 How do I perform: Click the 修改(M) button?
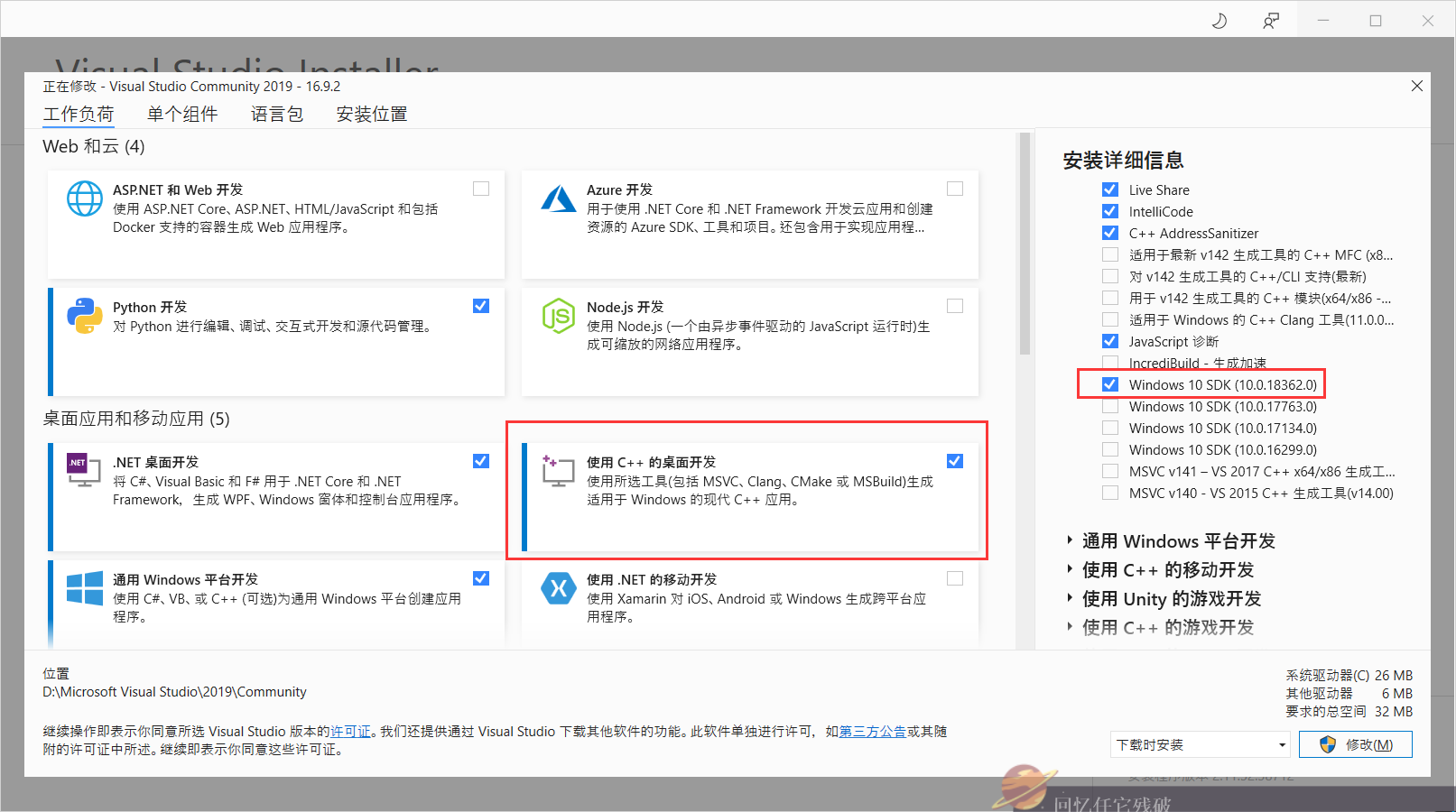pos(1355,743)
